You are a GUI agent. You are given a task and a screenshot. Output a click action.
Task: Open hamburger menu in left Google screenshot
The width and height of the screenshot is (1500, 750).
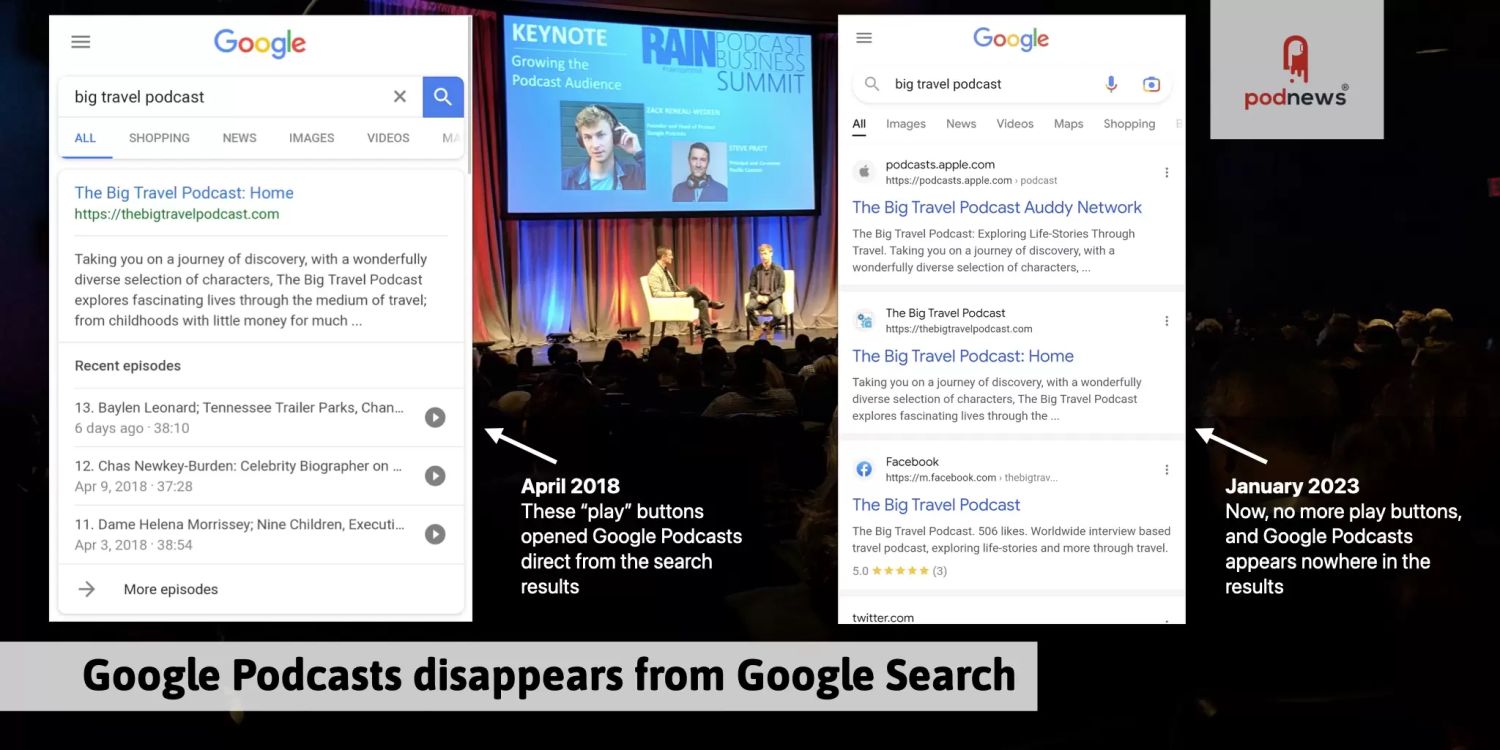pyautogui.click(x=81, y=42)
